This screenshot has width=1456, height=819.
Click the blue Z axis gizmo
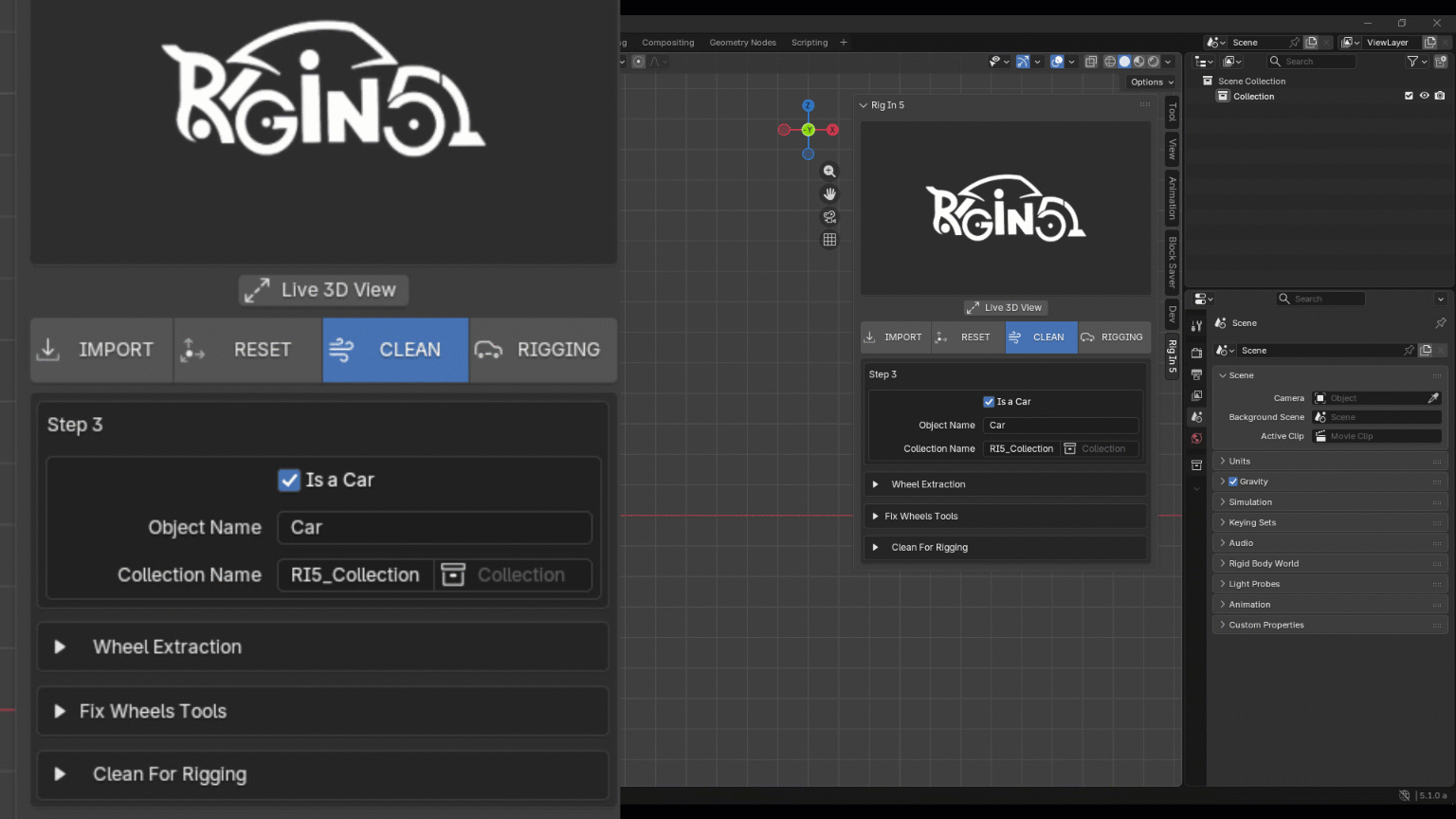(808, 105)
